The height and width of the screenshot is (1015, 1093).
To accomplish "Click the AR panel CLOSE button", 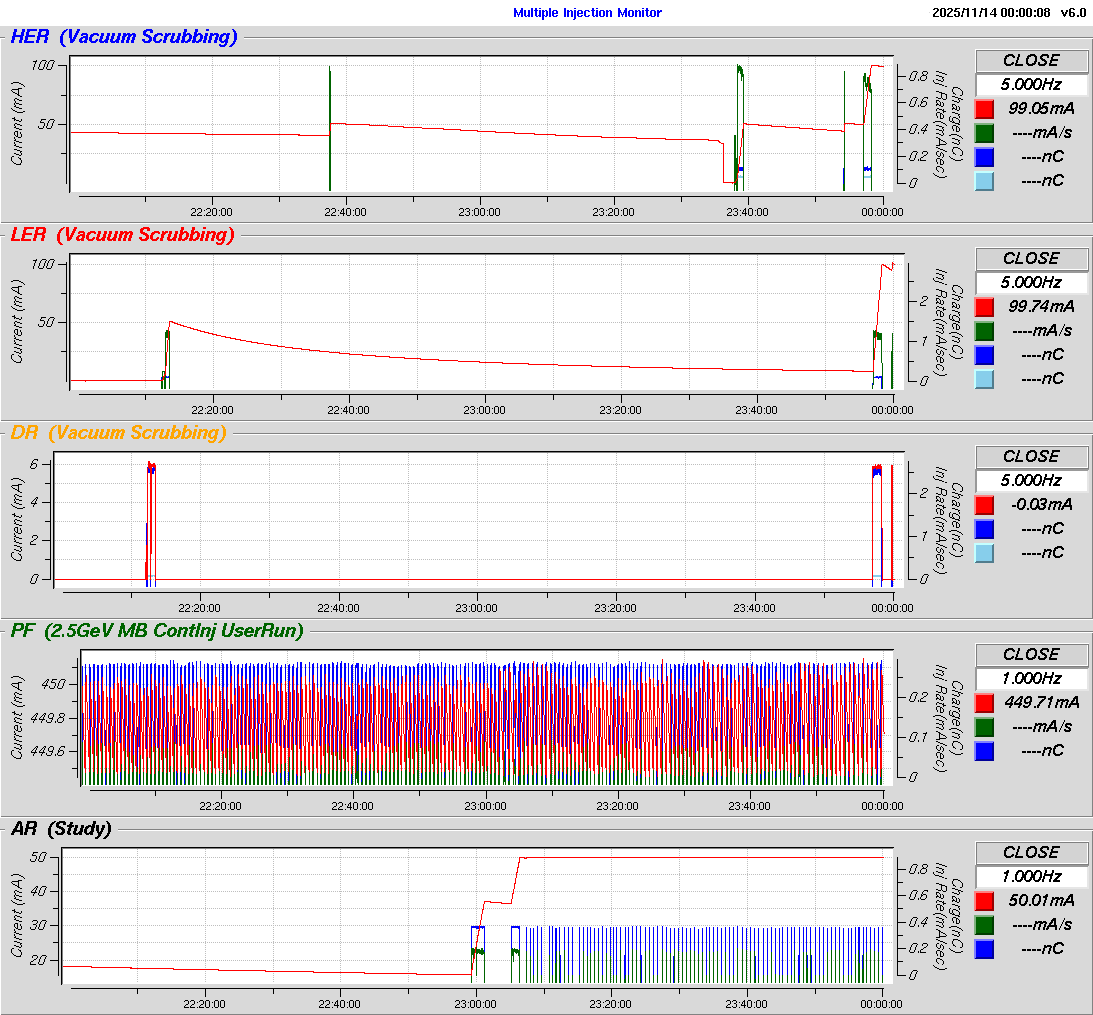I will coord(1031,852).
